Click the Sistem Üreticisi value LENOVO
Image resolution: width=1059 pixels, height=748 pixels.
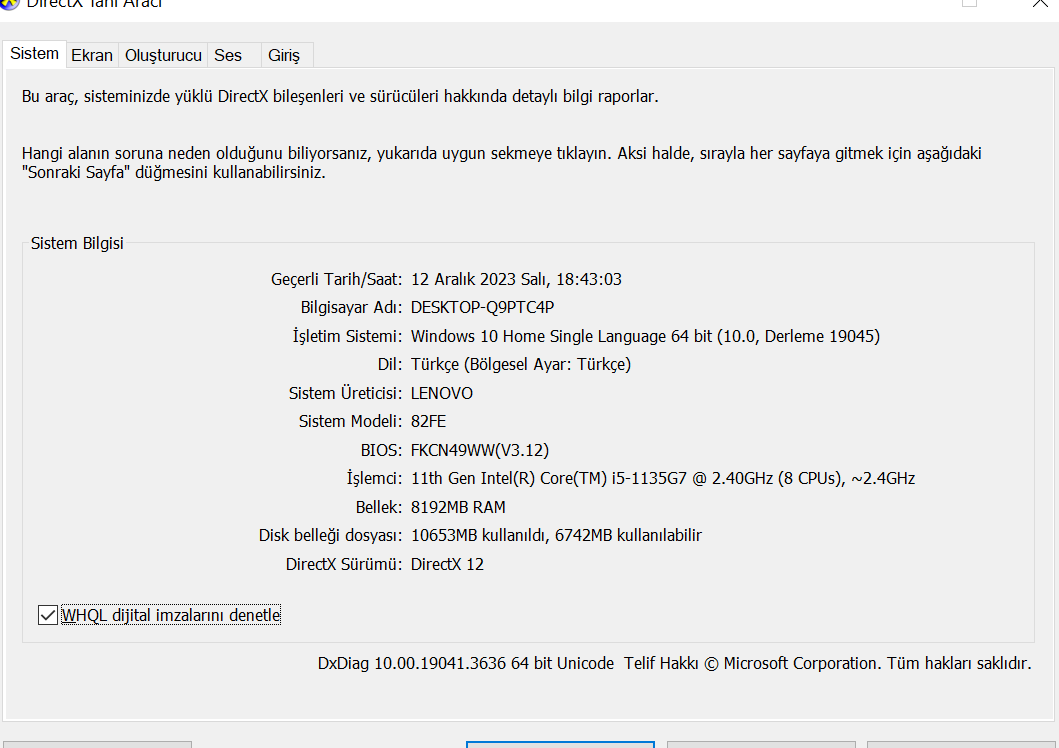tap(441, 393)
